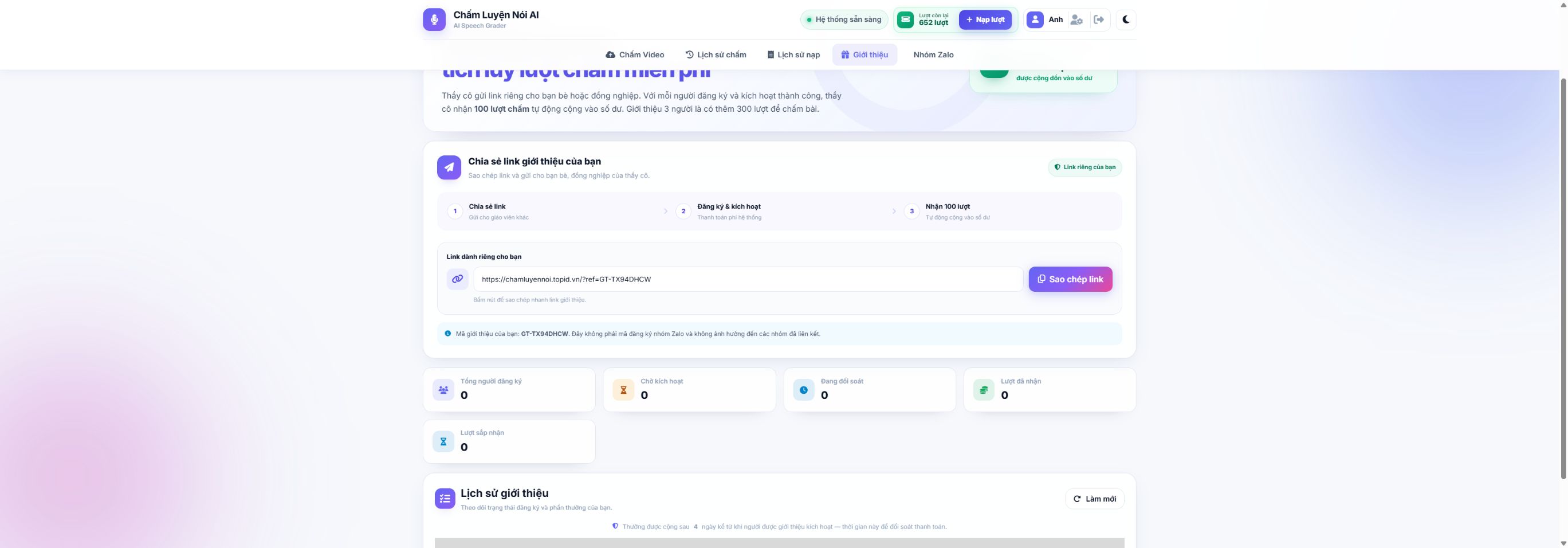1568x548 pixels.
Task: Click the clock icon in Đang đối soát
Action: pyautogui.click(x=803, y=390)
